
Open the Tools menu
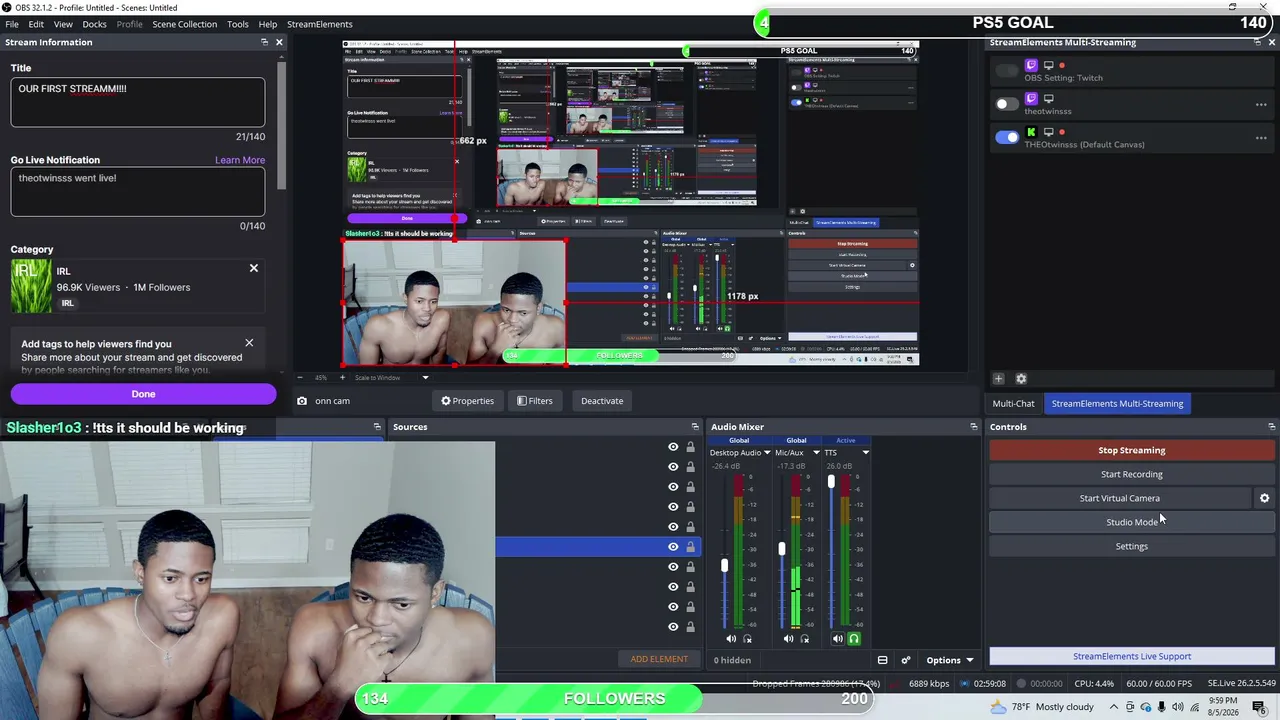(238, 24)
